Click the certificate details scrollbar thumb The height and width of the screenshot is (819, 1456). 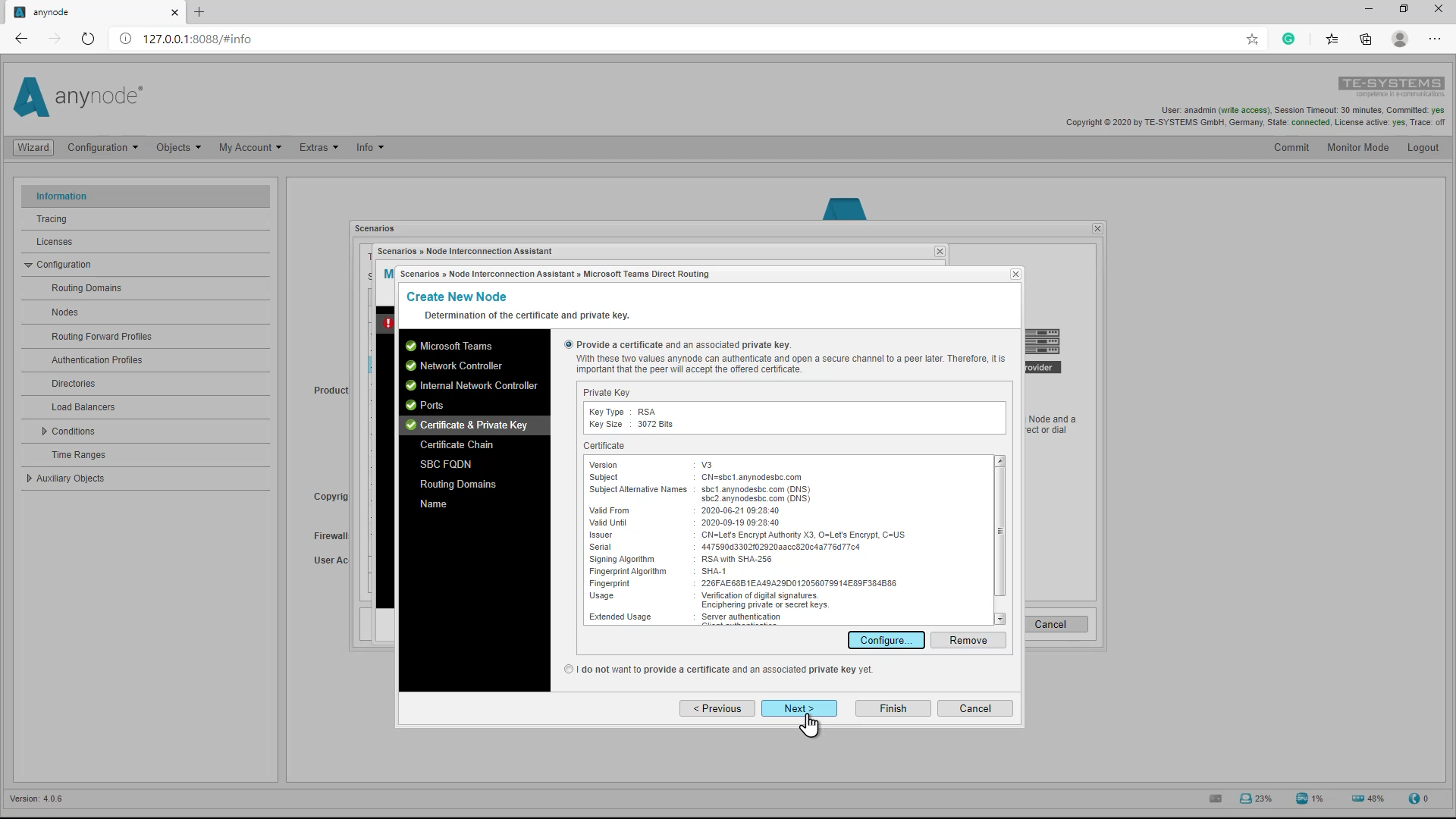[x=999, y=531]
